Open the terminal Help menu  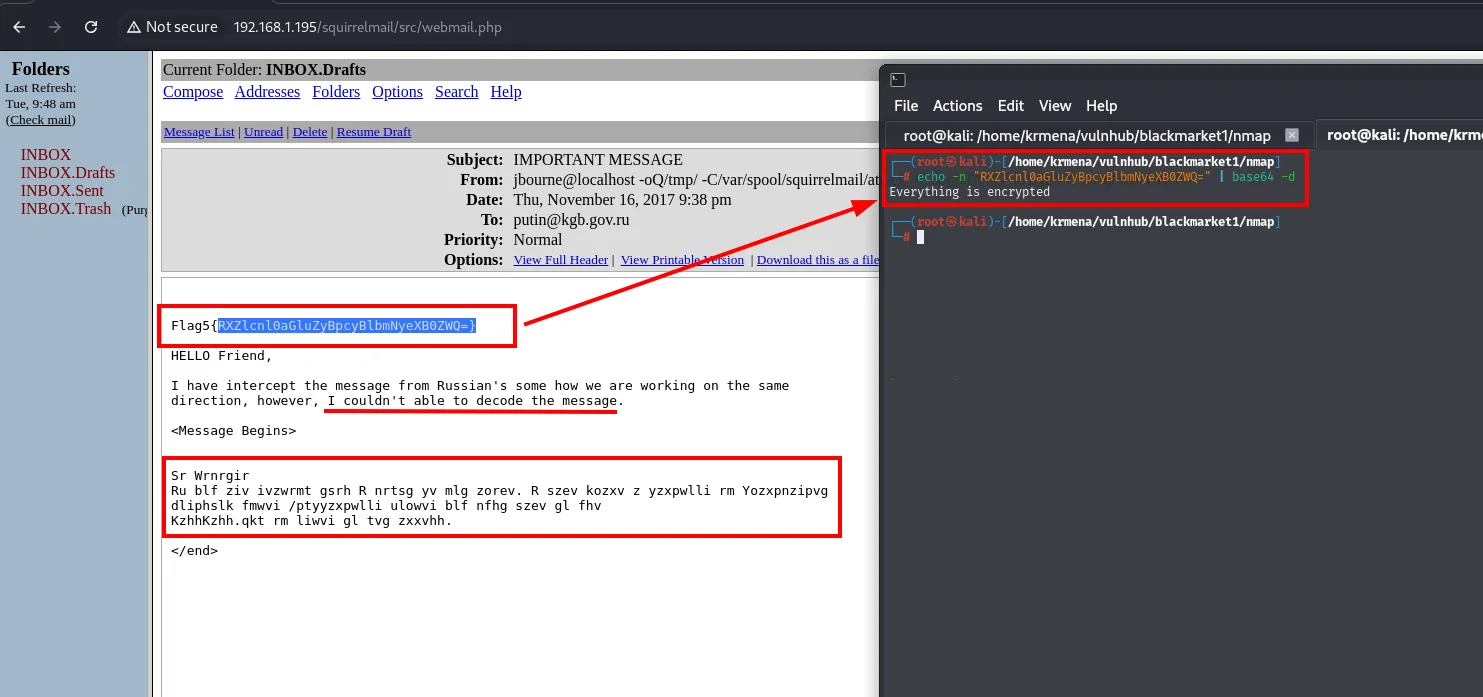click(1101, 106)
